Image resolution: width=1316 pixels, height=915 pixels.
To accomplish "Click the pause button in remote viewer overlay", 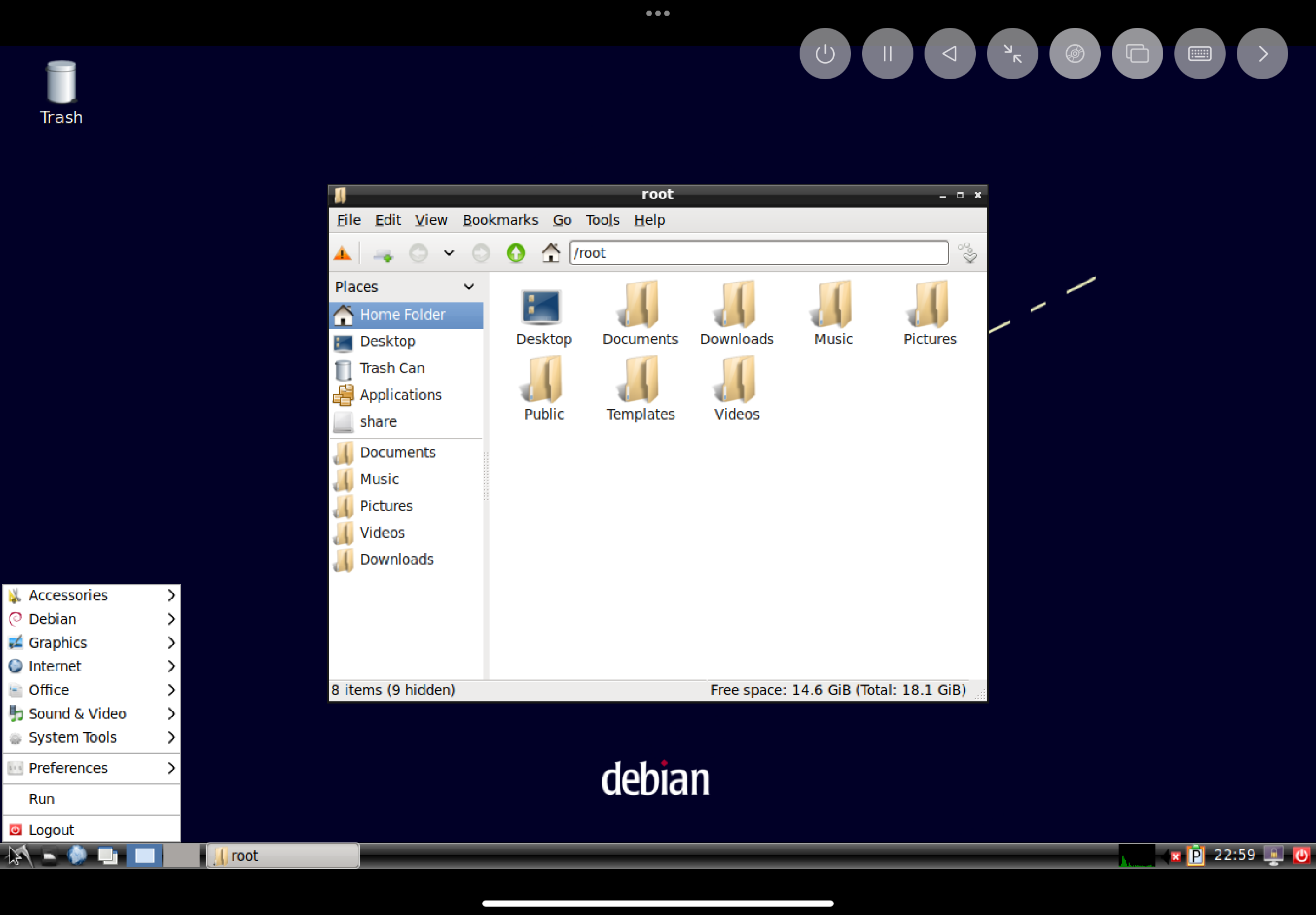I will click(x=887, y=54).
